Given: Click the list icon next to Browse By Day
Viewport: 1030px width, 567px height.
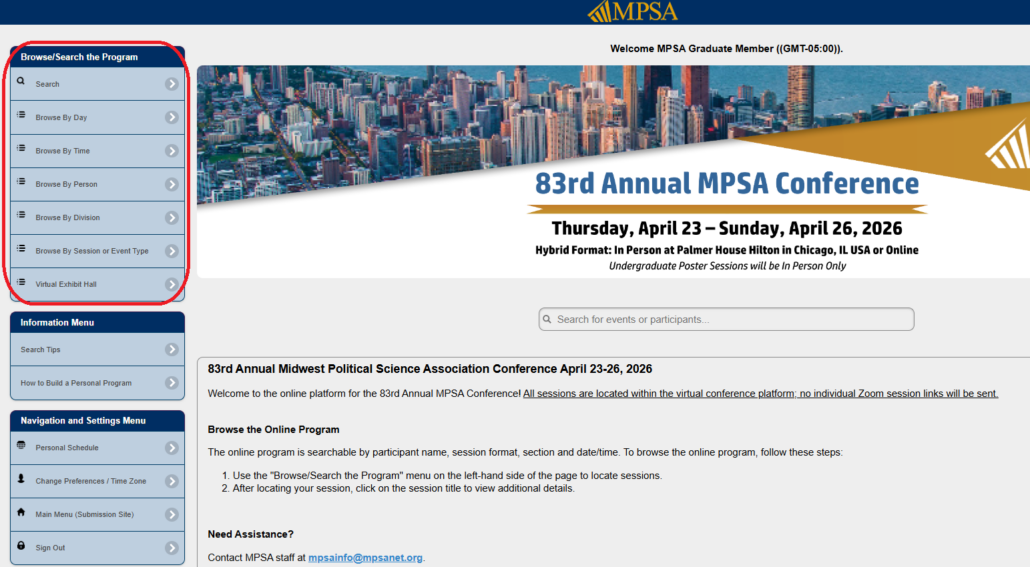Looking at the screenshot, I should pyautogui.click(x=21, y=117).
